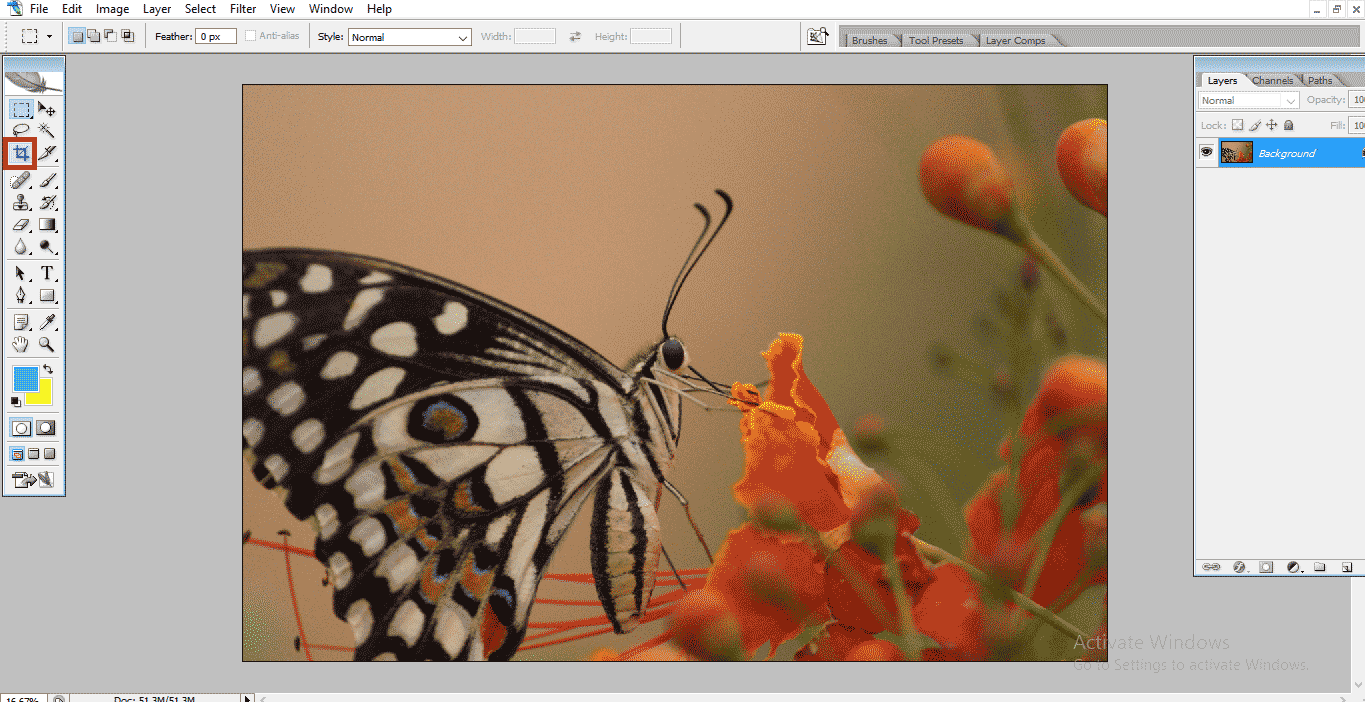Viewport: 1365px width, 702px height.
Task: Open the Style dropdown in options bar
Action: [x=463, y=36]
